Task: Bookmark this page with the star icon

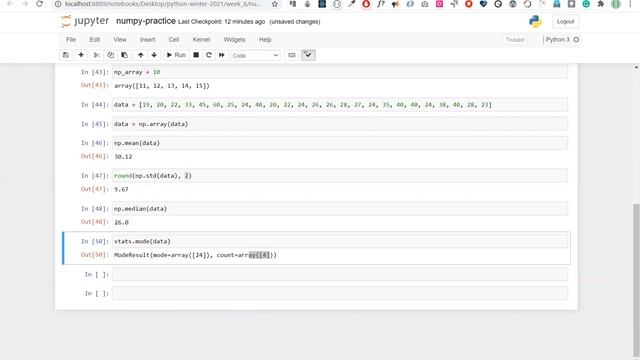Action: (x=275, y=4)
